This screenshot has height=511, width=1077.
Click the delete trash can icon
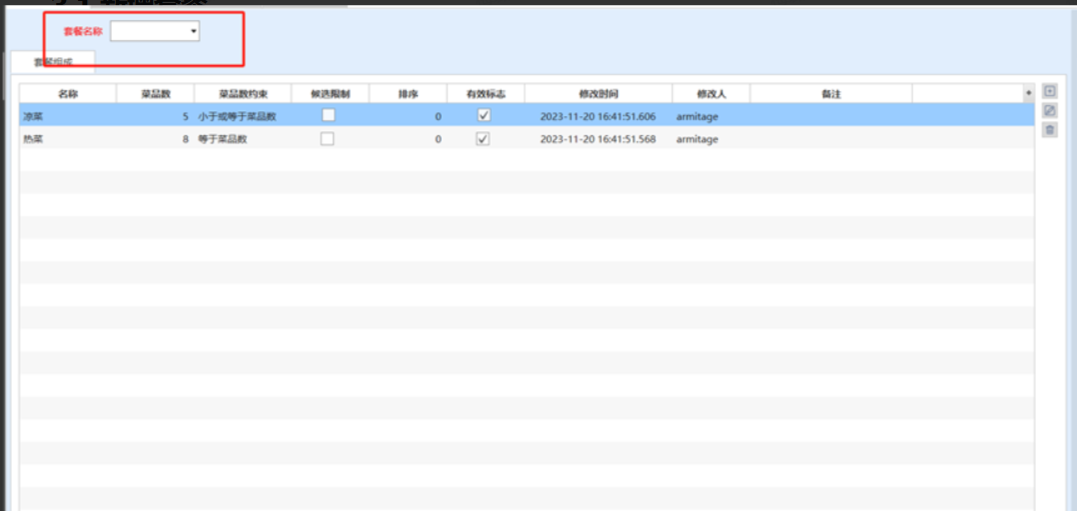(x=1049, y=130)
